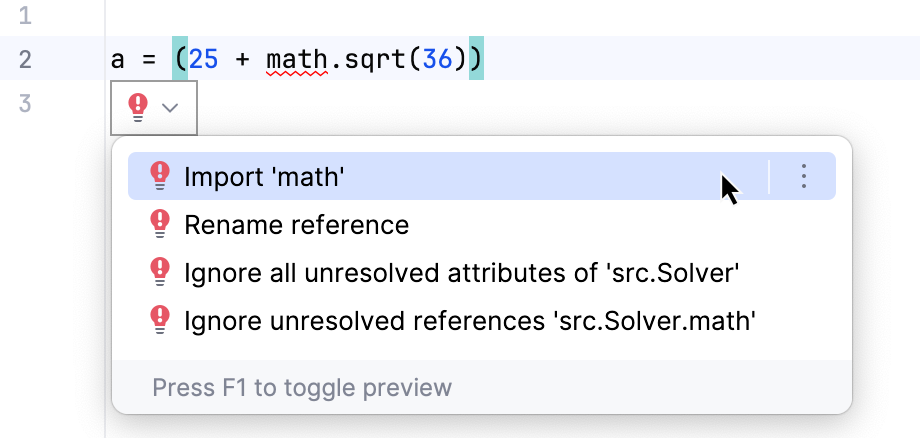This screenshot has width=920, height=438.
Task: Click the variable 'a' on line 2
Action: click(117, 60)
